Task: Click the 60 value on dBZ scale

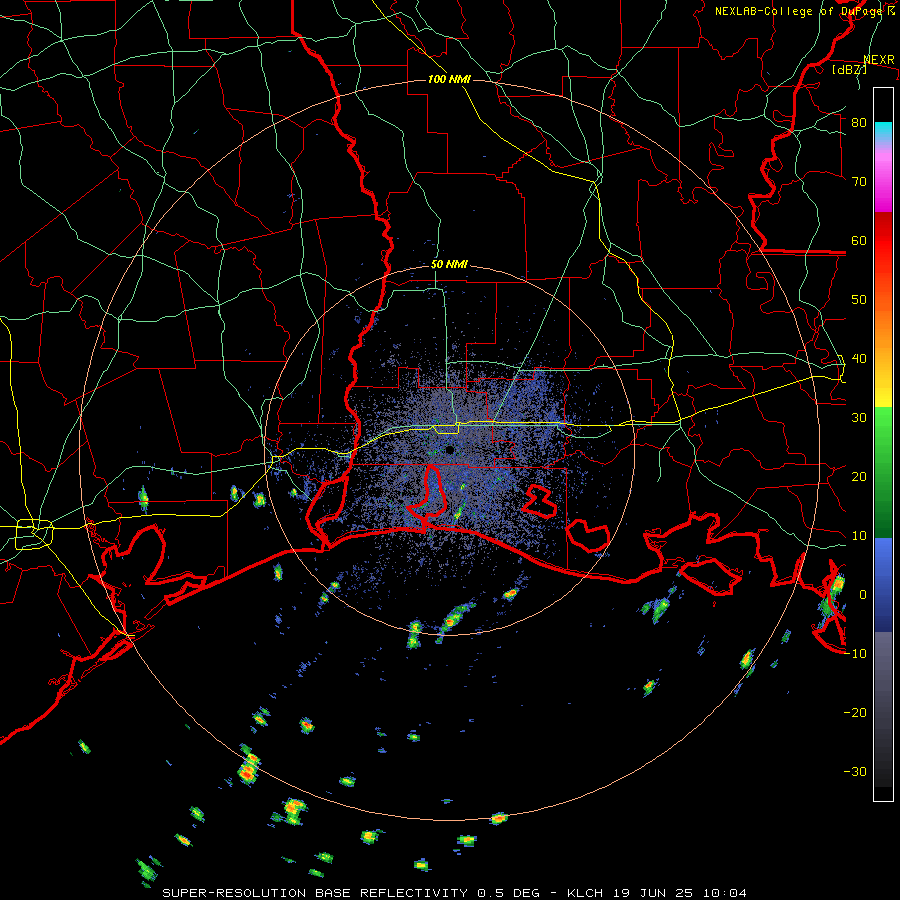Action: [859, 241]
